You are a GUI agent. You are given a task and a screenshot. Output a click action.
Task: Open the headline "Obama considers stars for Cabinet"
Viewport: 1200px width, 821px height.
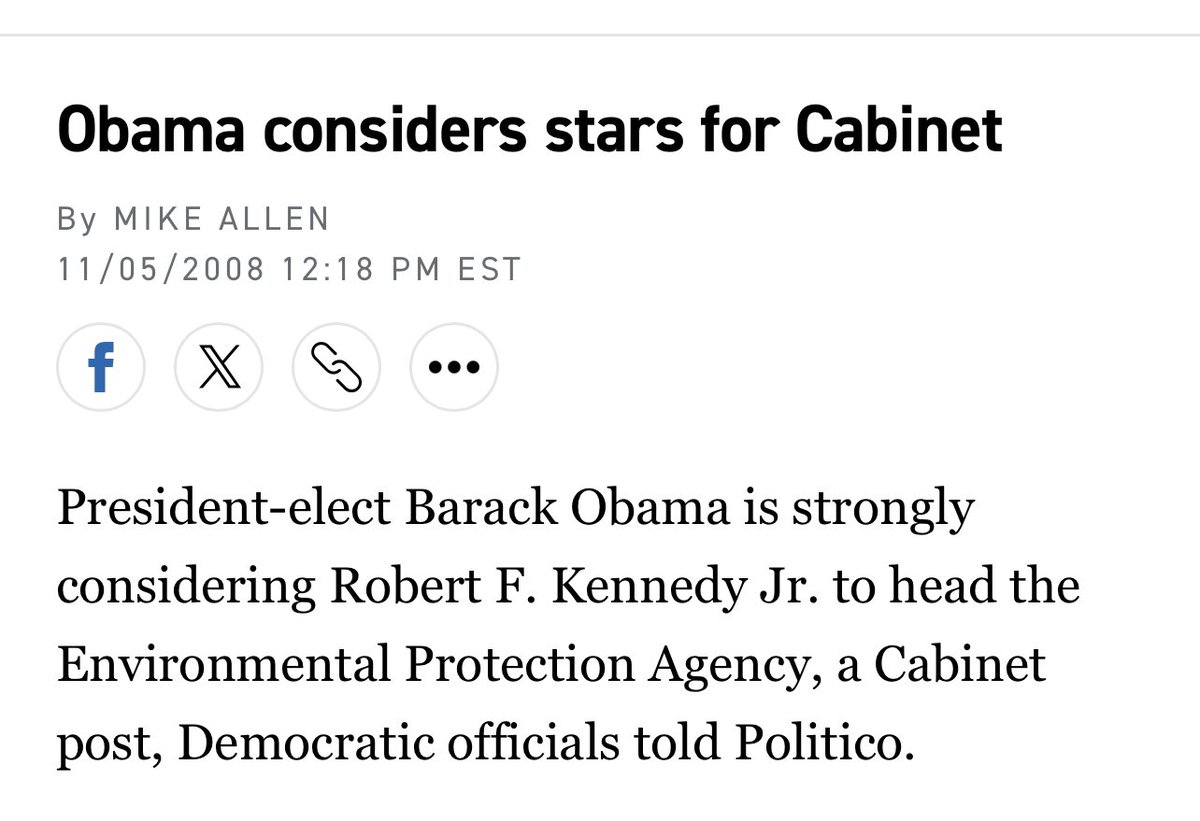529,130
